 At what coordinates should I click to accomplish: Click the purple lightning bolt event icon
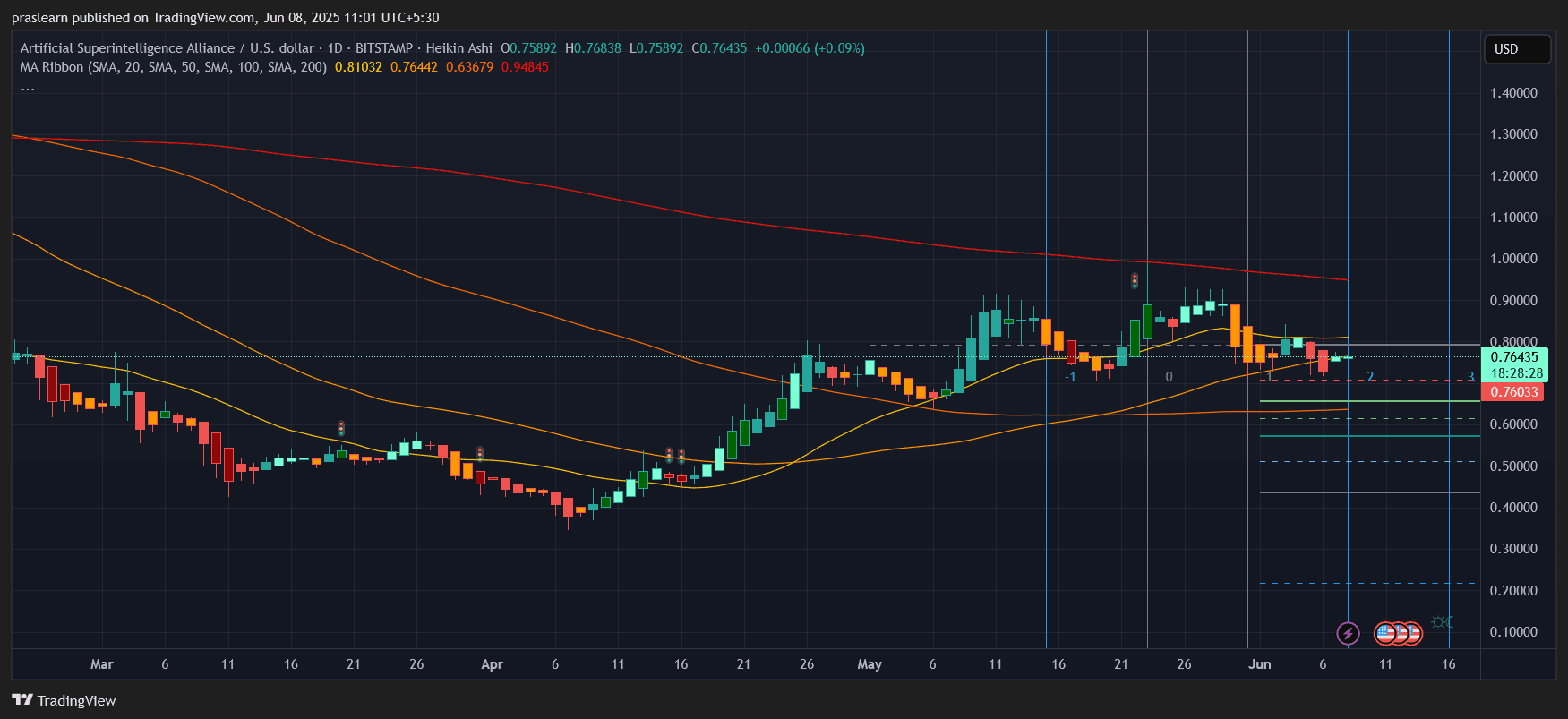pos(1348,634)
